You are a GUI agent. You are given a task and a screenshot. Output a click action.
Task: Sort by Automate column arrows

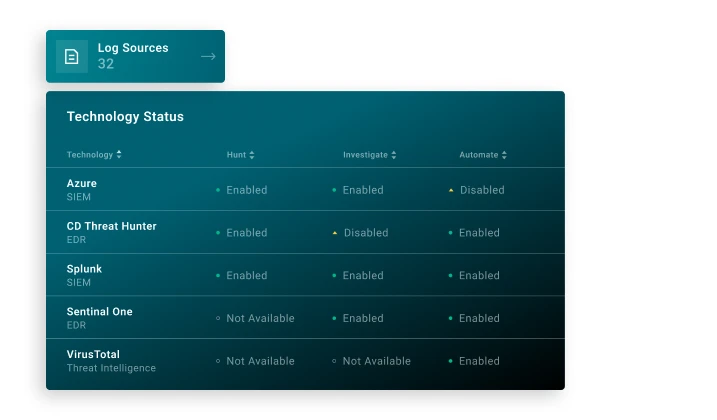click(x=504, y=155)
